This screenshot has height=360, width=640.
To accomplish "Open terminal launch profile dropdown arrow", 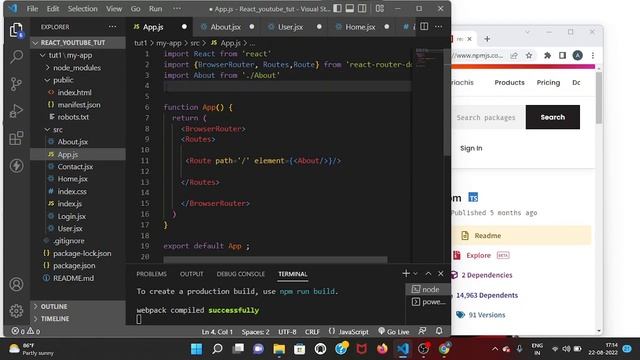I will (x=415, y=273).
